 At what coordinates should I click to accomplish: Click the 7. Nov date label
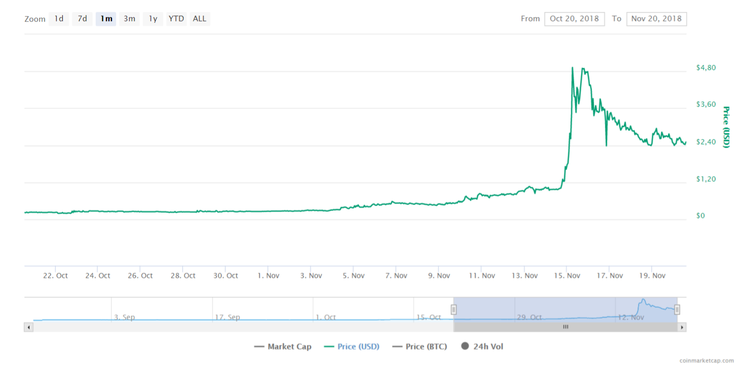(396, 276)
